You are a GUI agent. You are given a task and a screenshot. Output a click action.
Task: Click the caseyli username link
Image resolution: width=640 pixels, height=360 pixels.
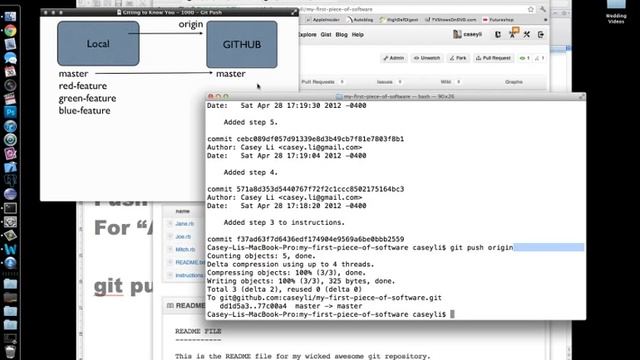pos(472,35)
